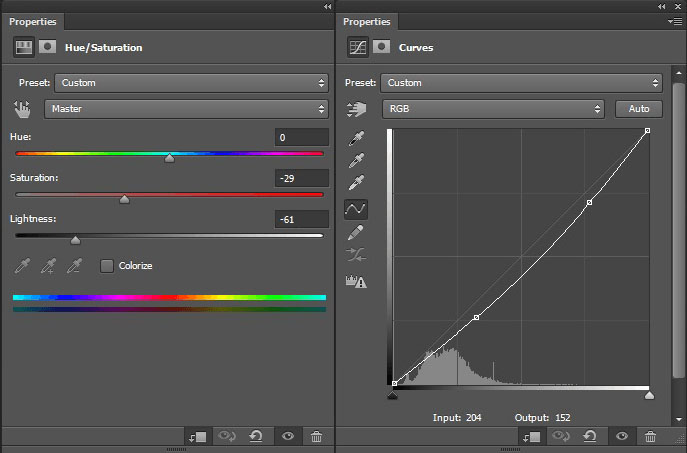
Task: Click the histogram warning recalculate icon
Action: click(356, 281)
